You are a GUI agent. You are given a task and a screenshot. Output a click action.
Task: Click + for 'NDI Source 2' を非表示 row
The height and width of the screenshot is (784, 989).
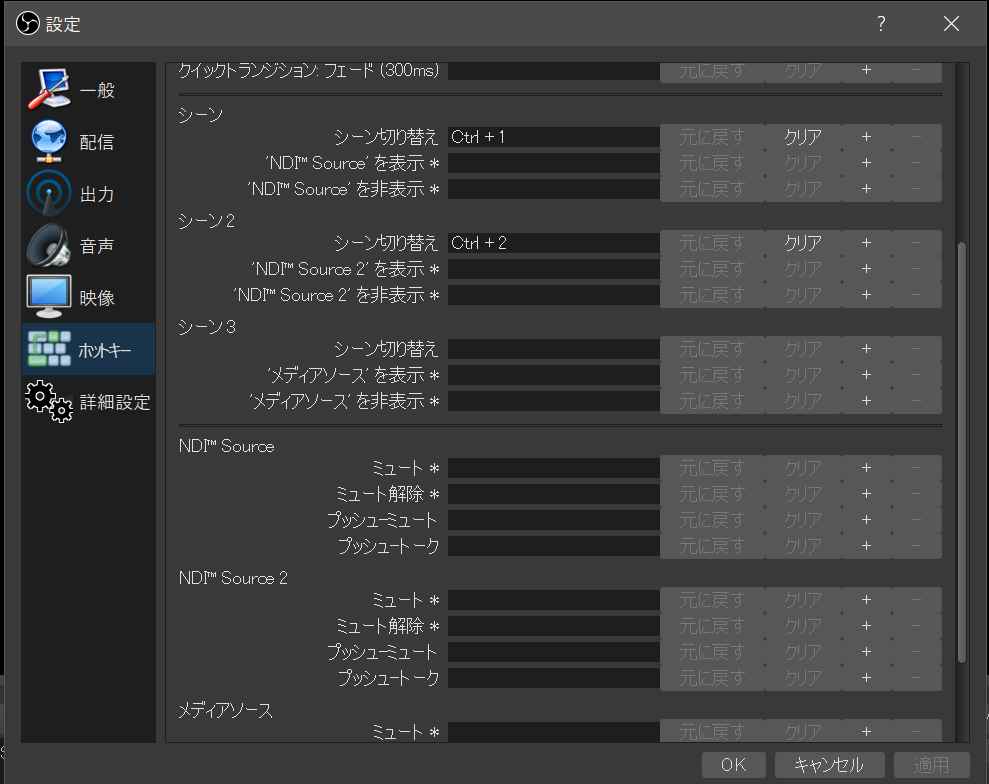[x=866, y=295]
